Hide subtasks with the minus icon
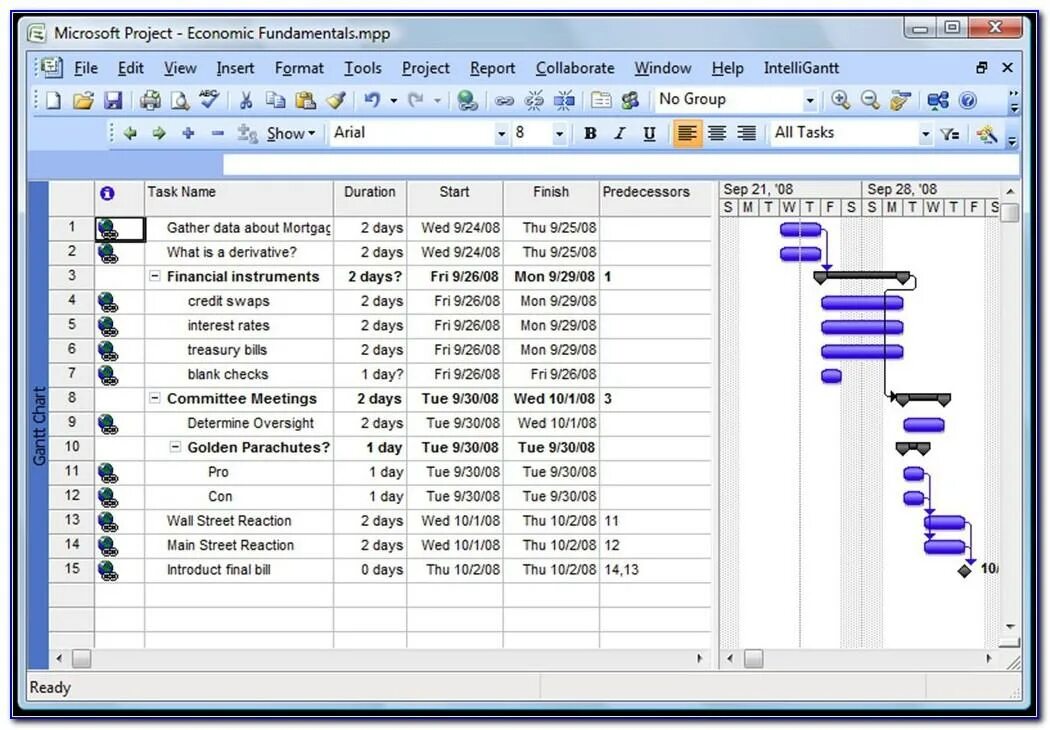Screen dimensions: 1050x730 218,133
